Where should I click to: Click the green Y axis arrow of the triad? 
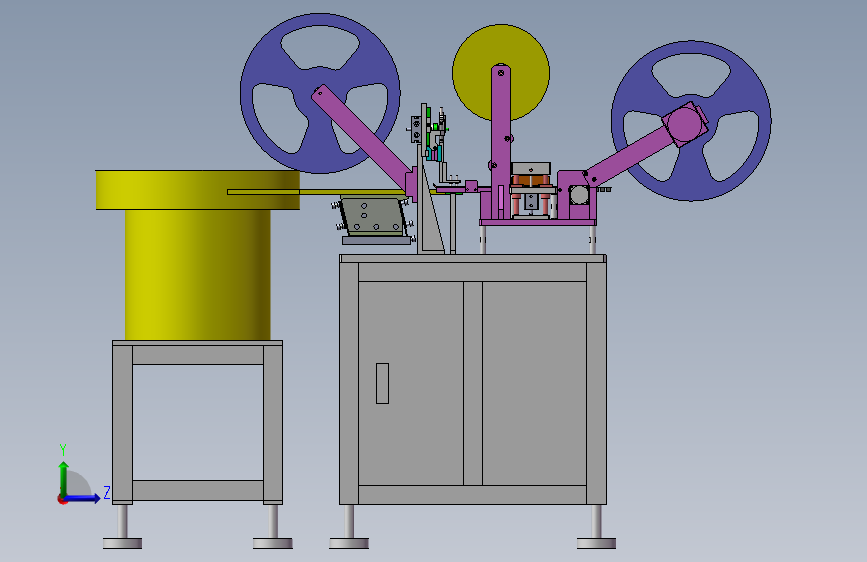tap(64, 478)
